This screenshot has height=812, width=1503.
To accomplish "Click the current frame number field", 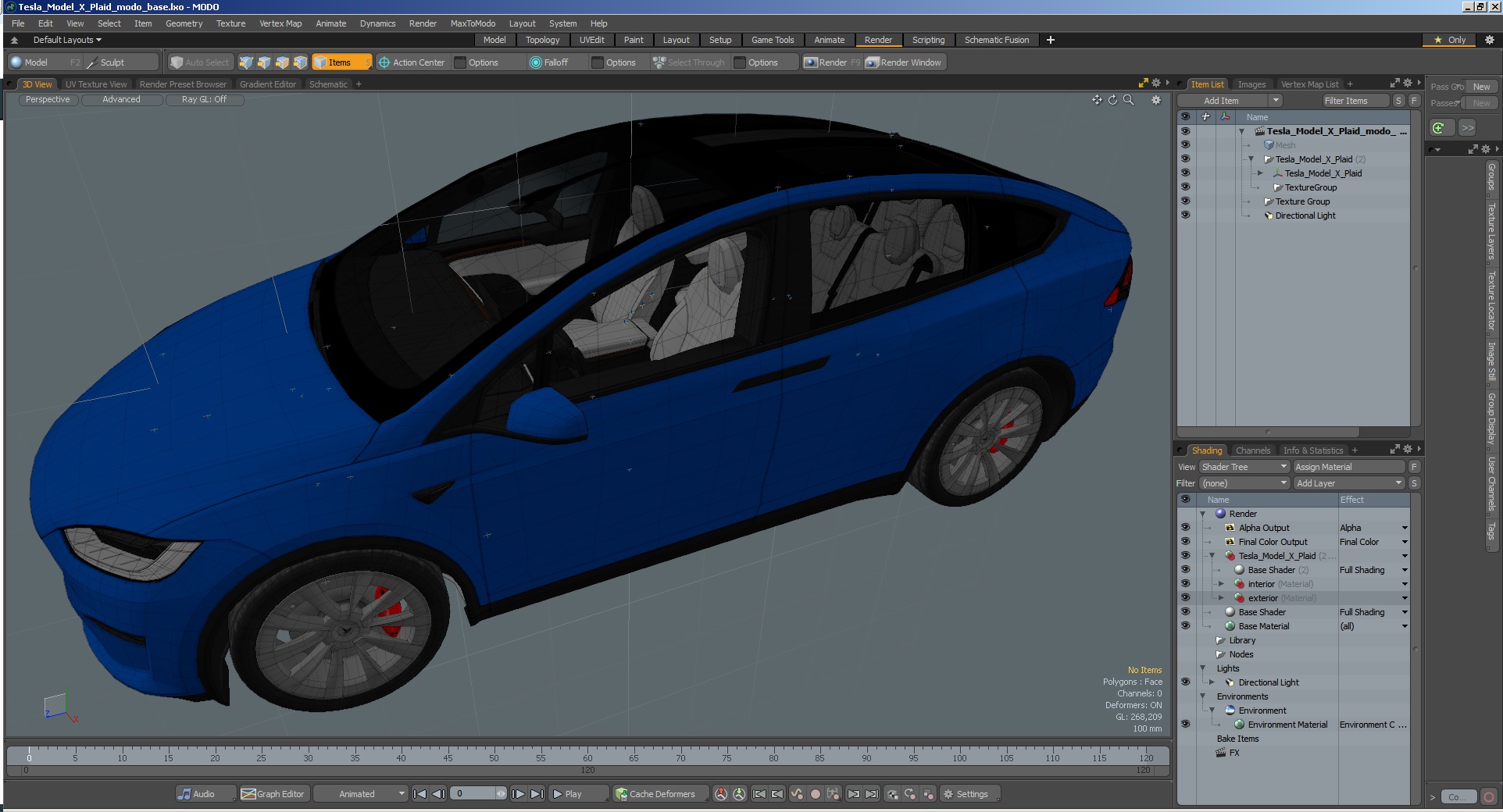I will tap(473, 794).
